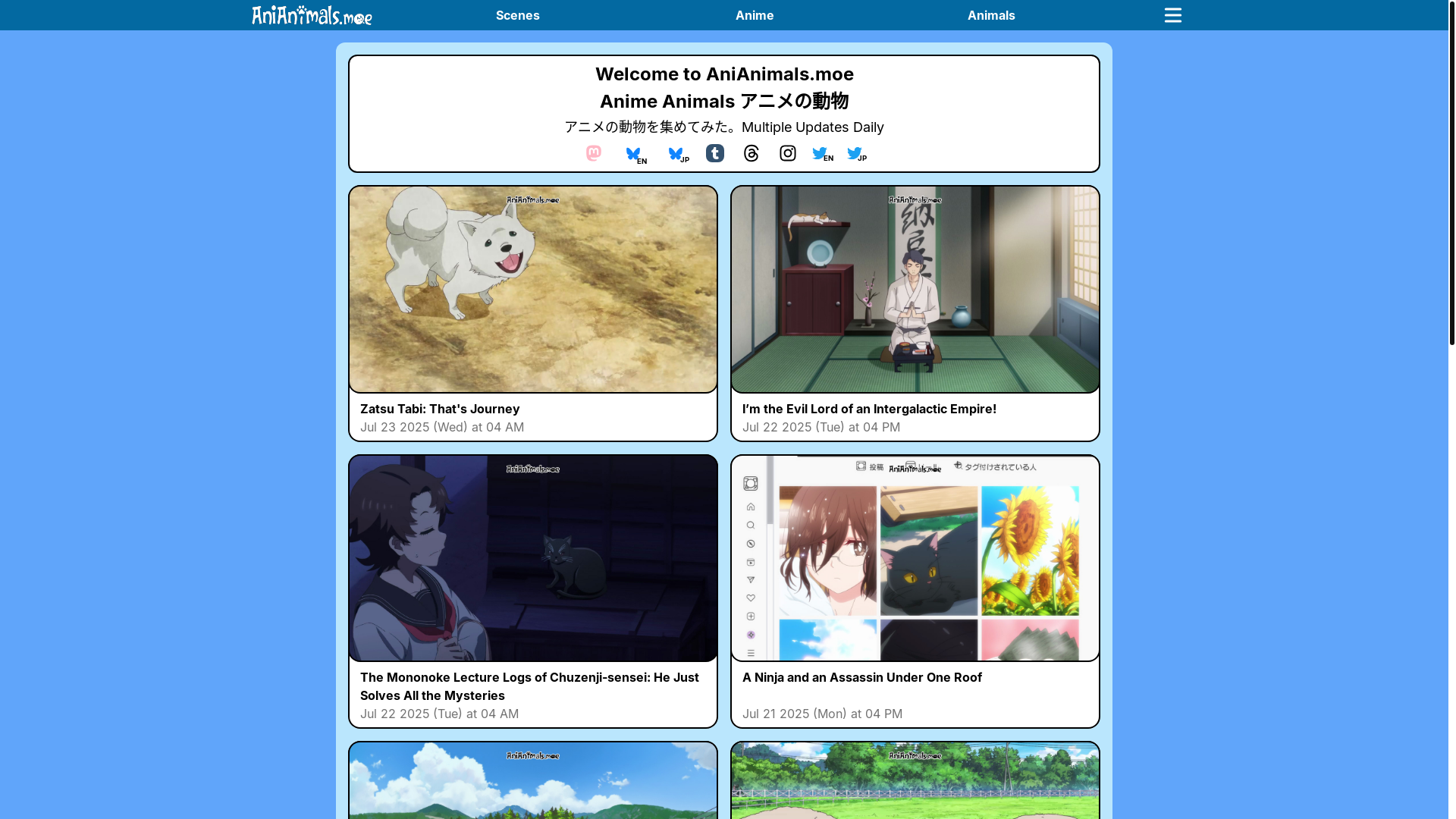Screen dimensions: 1456x819
Task: View the dark room black cat thumbnail
Action: pyautogui.click(x=533, y=558)
